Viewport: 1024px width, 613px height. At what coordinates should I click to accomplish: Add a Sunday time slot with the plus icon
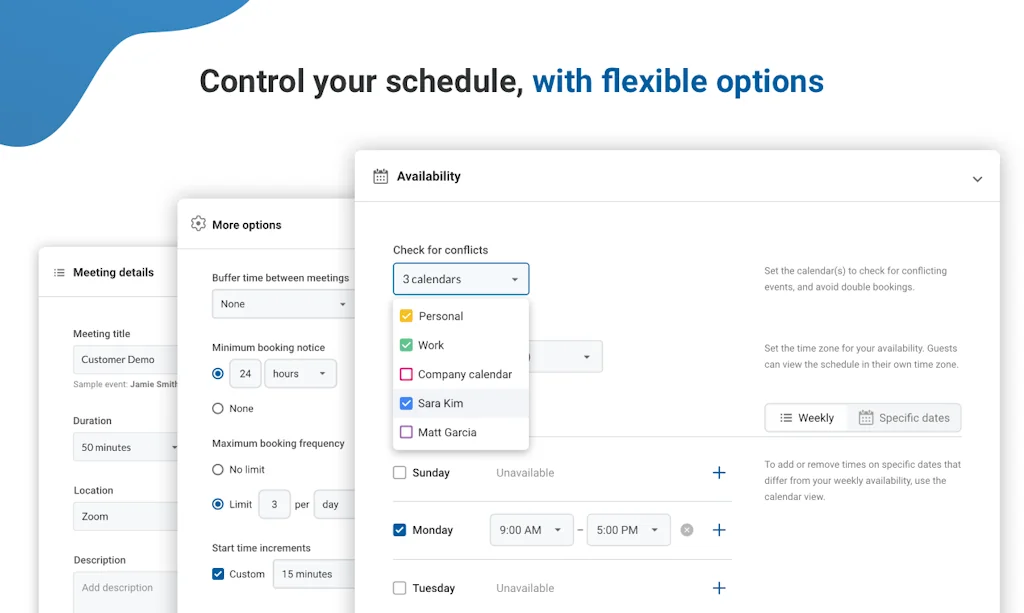click(x=719, y=472)
